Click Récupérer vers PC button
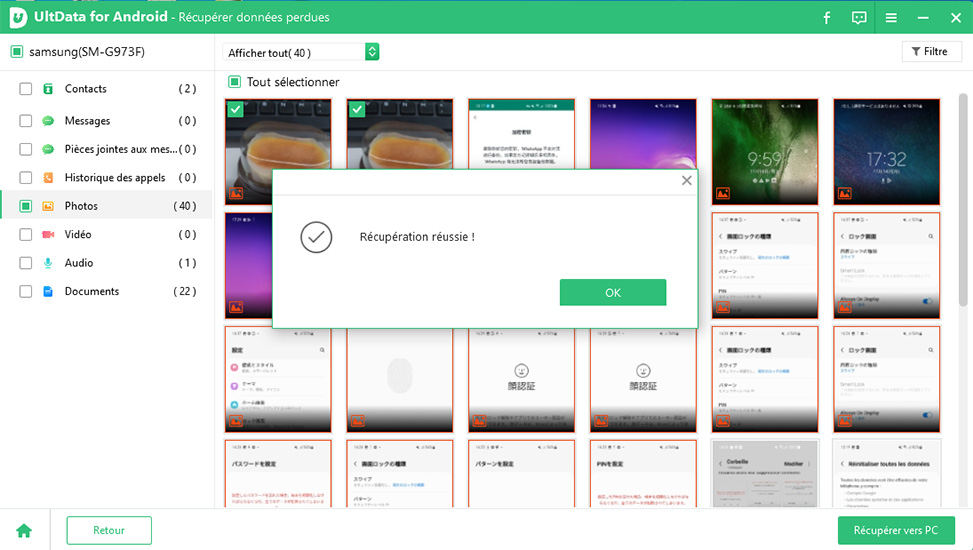The height and width of the screenshot is (550, 973). click(896, 530)
